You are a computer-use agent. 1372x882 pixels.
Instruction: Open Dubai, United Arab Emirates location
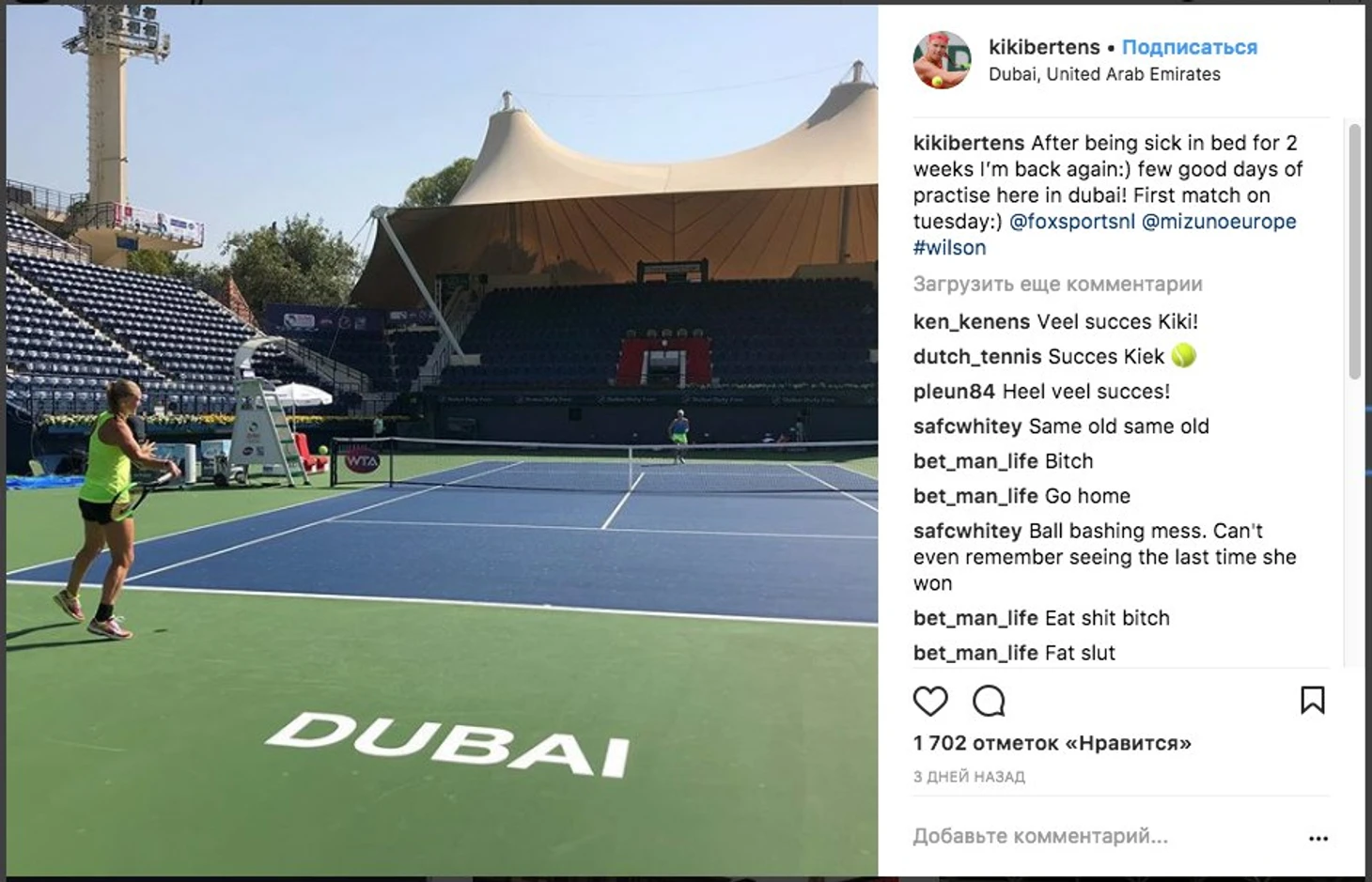(x=1104, y=74)
